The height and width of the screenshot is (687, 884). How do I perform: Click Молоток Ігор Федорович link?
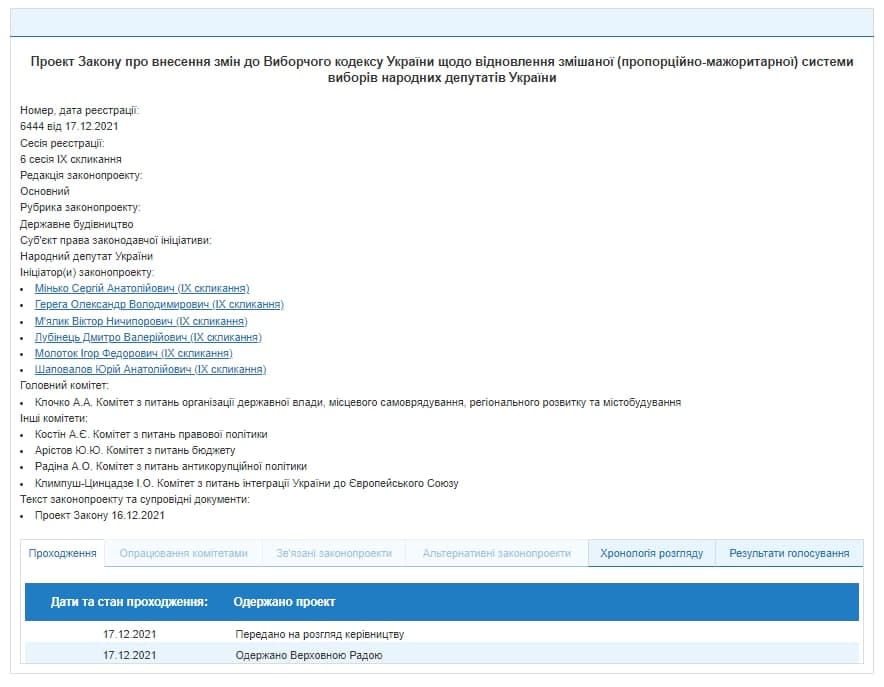coord(133,353)
